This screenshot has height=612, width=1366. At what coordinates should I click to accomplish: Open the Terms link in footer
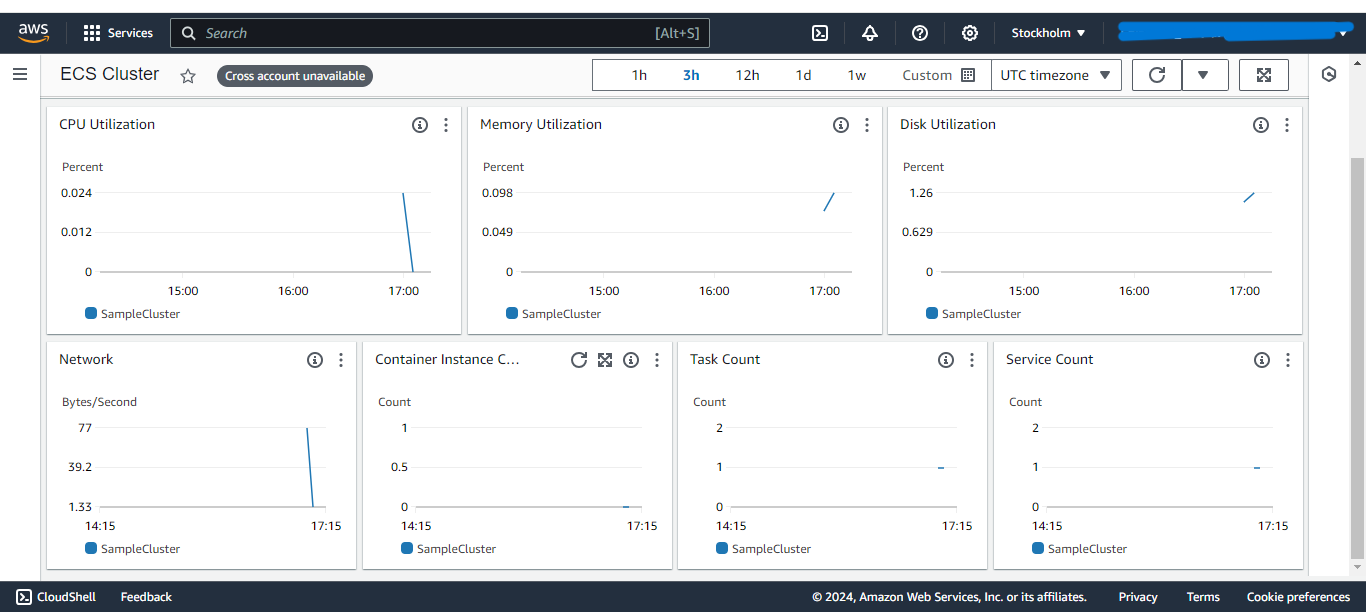pos(1203,597)
